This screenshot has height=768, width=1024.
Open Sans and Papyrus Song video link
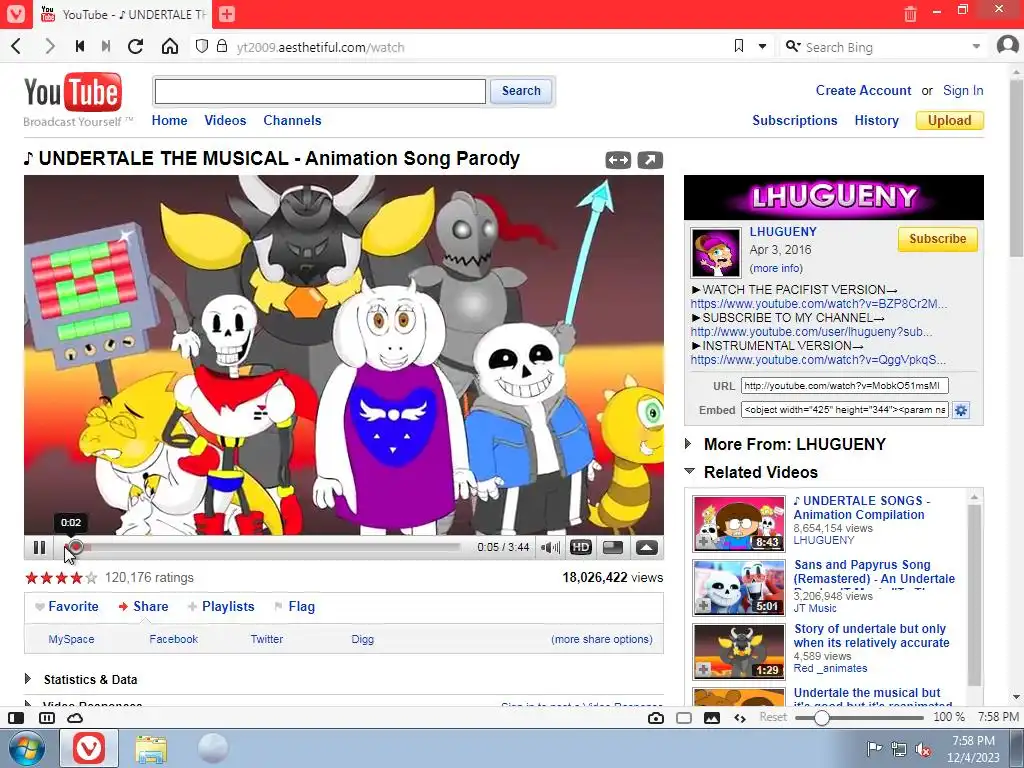coord(874,571)
